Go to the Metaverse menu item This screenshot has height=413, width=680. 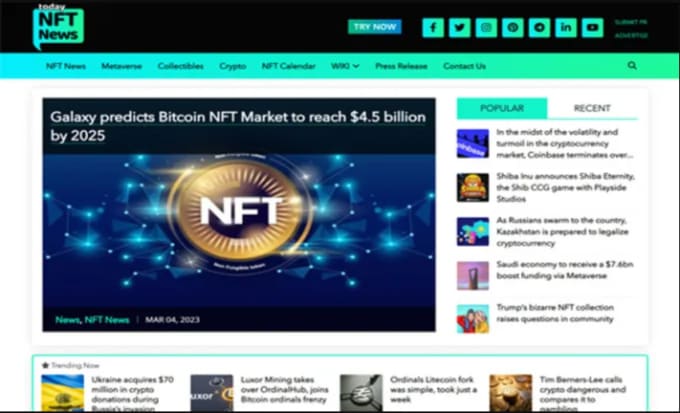point(121,66)
